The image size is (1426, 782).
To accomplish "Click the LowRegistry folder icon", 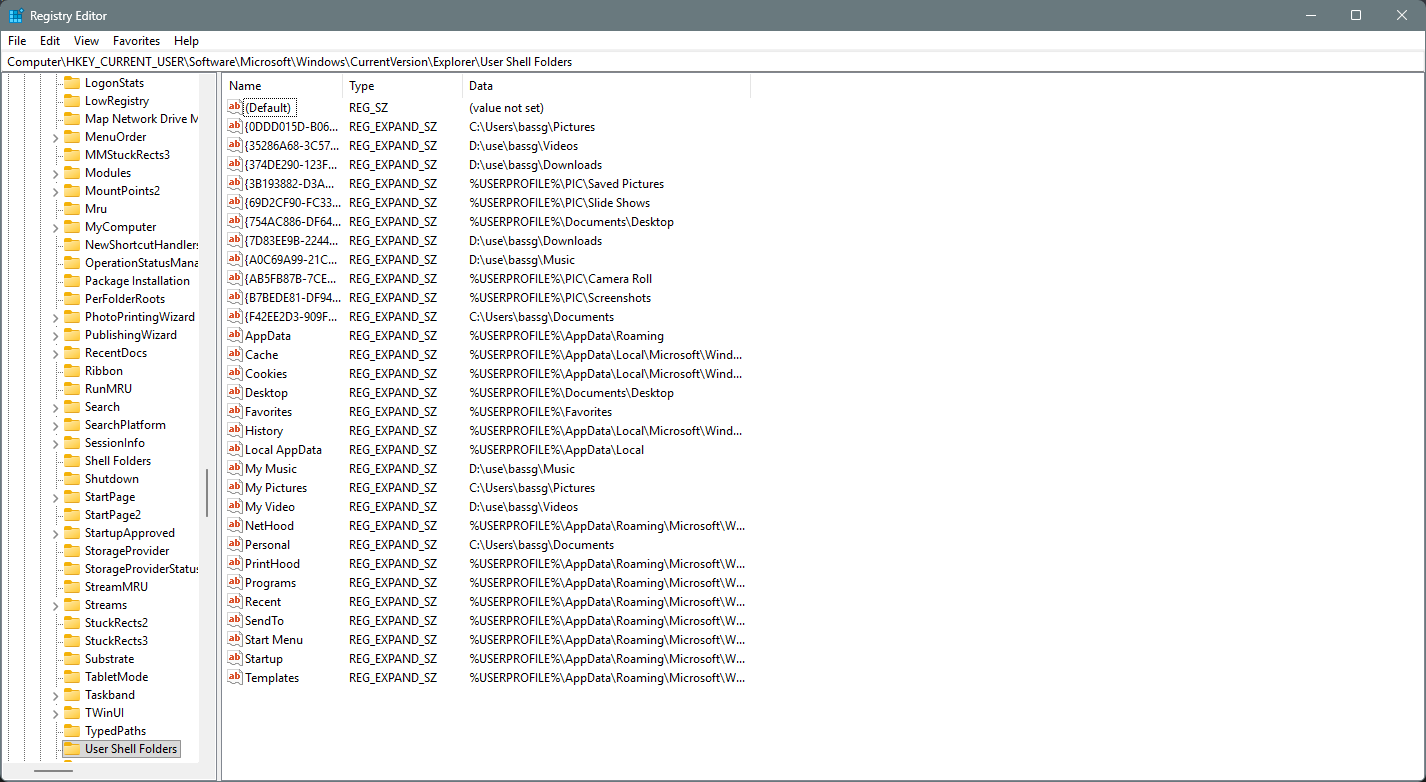I will (x=72, y=101).
